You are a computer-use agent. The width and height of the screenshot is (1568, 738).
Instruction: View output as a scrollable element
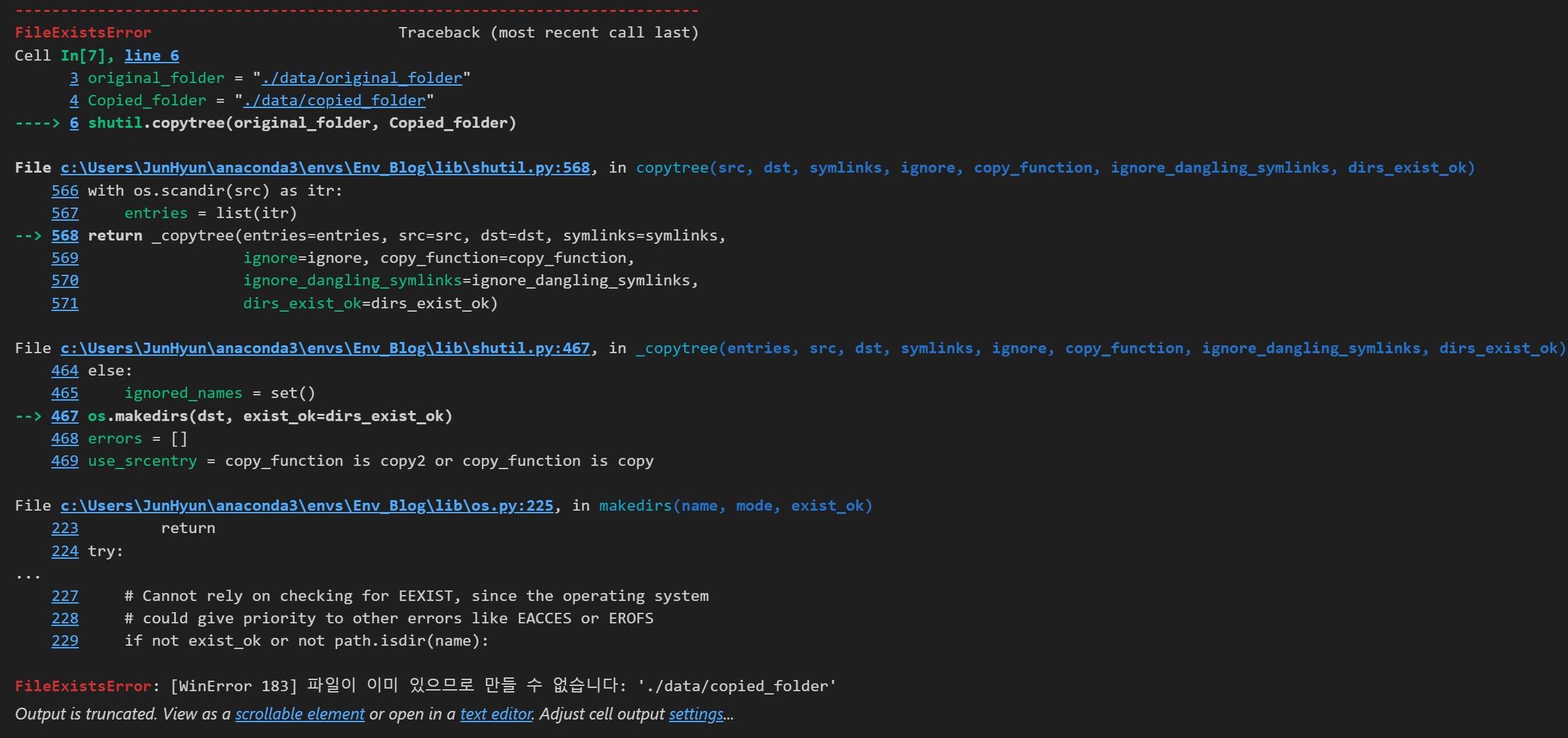(x=300, y=714)
